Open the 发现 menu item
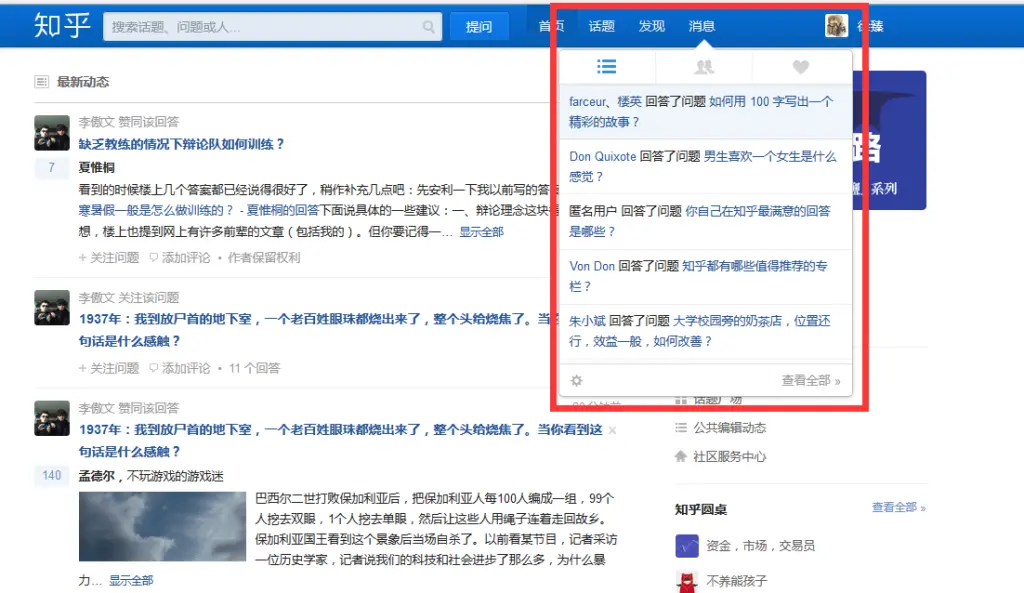Viewport: 1024px width, 593px height. tap(651, 26)
